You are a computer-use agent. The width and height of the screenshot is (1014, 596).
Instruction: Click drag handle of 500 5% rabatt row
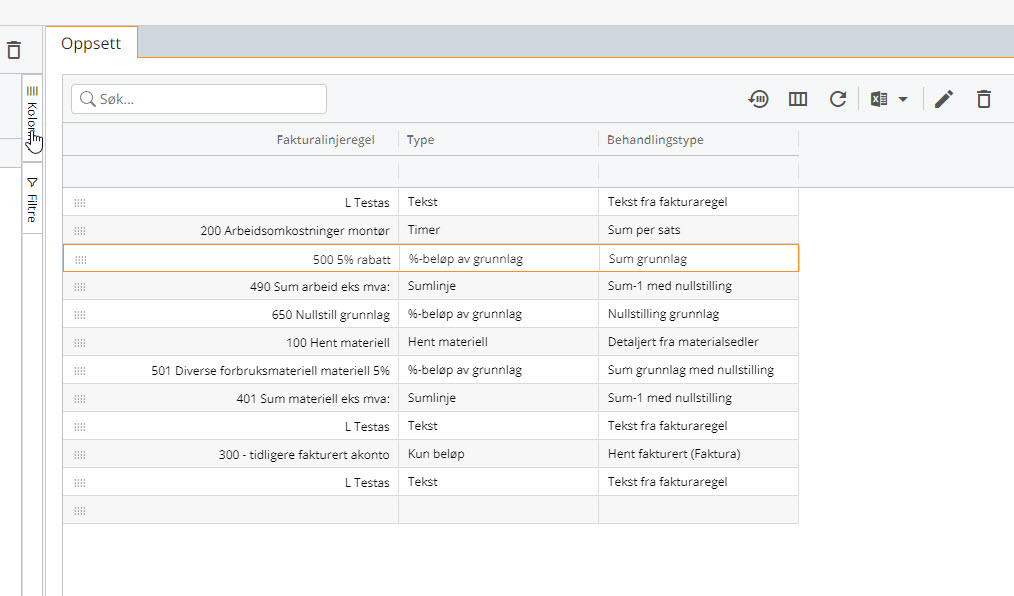81,260
